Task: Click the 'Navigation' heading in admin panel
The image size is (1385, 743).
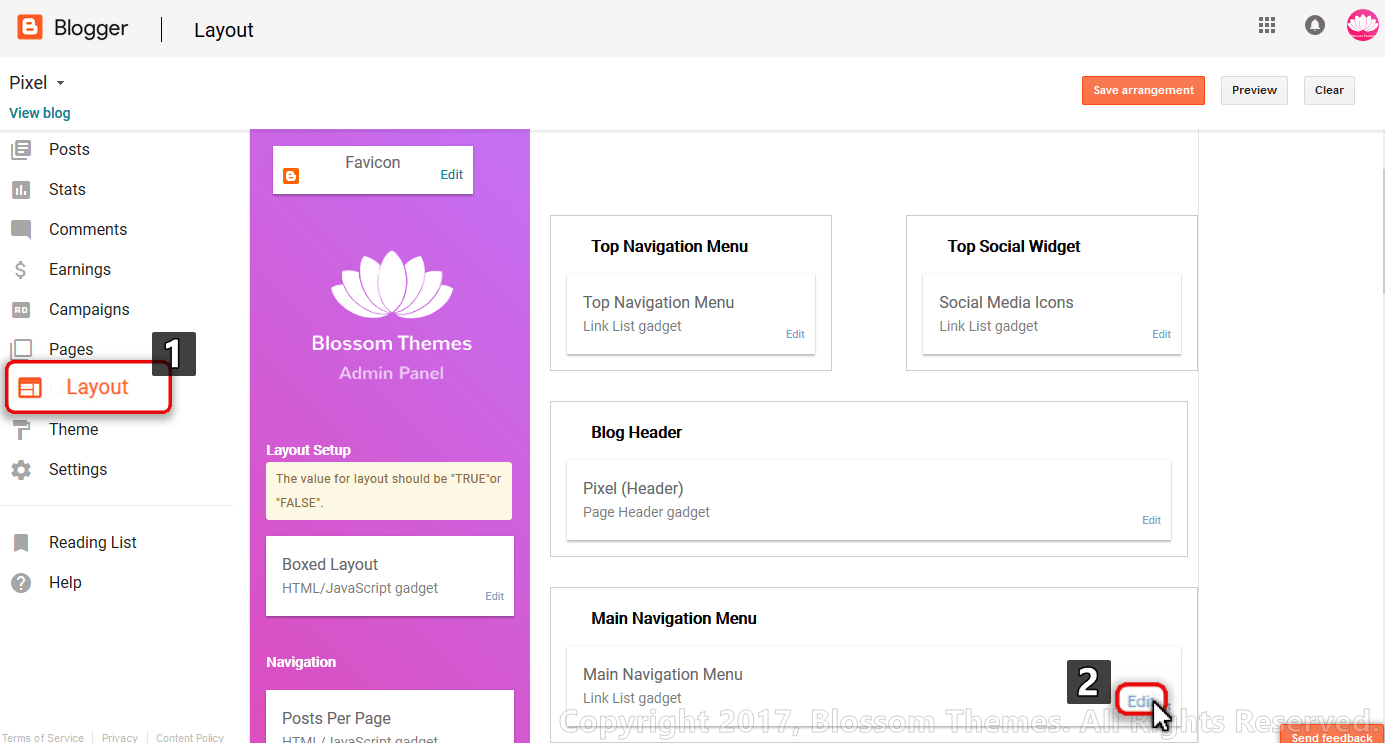Action: [x=301, y=663]
